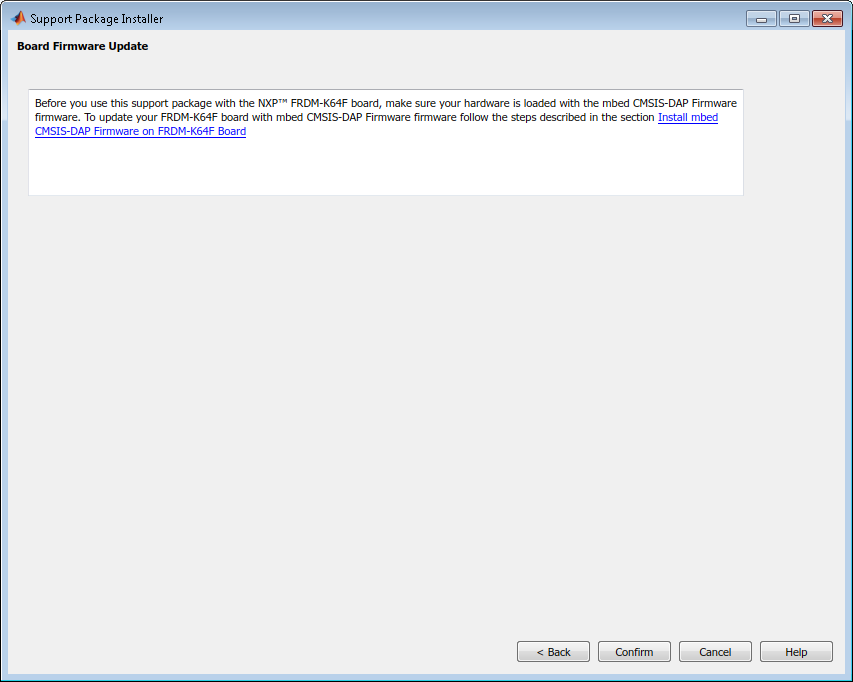This screenshot has height=682, width=853.
Task: Click "follow the steps described" in the instructions
Action: 518,117
